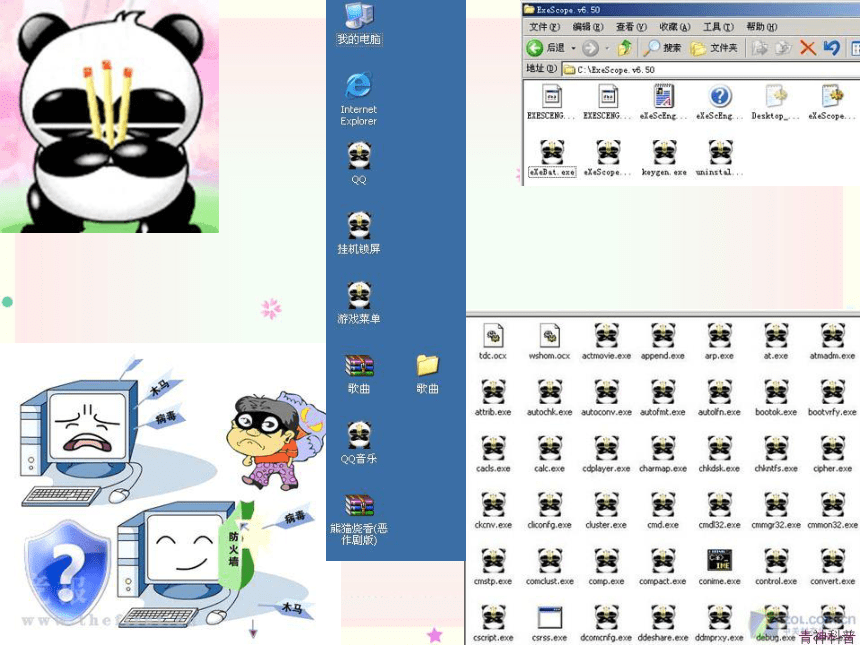Open the 编辑(E) menu
860x645 pixels.
point(588,27)
